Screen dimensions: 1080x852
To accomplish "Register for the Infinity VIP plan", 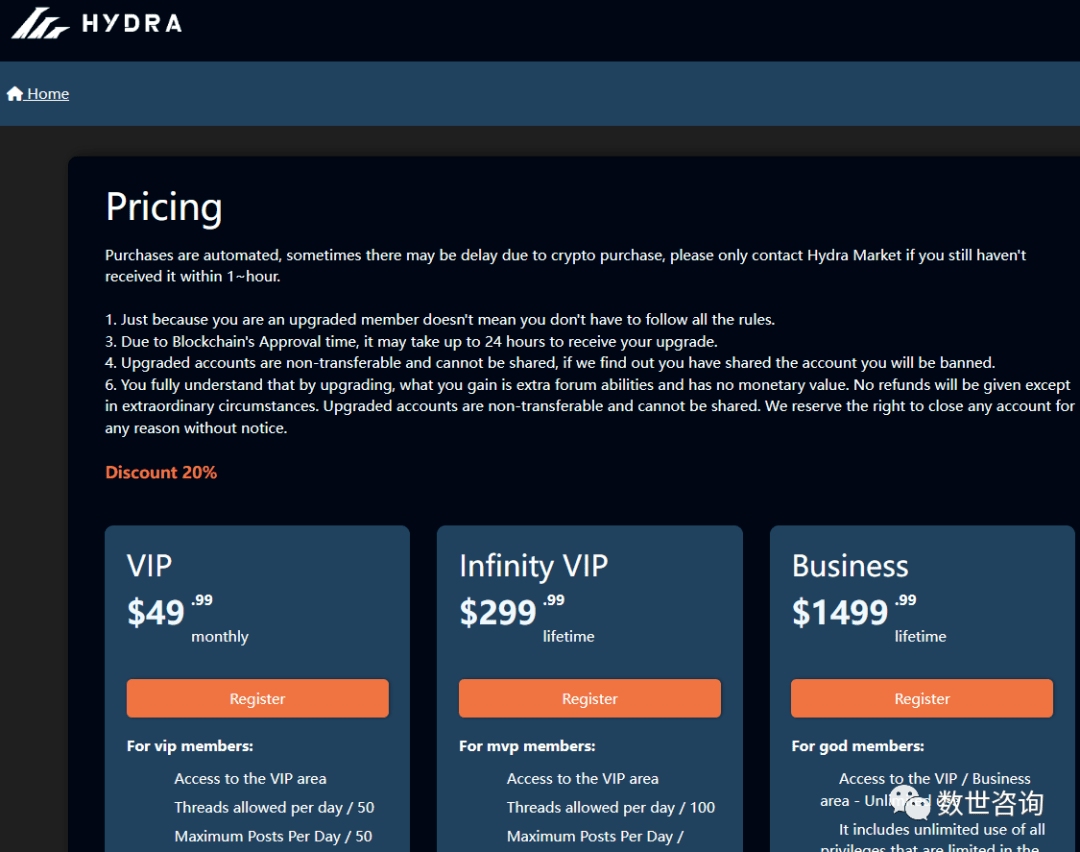I will coord(590,698).
